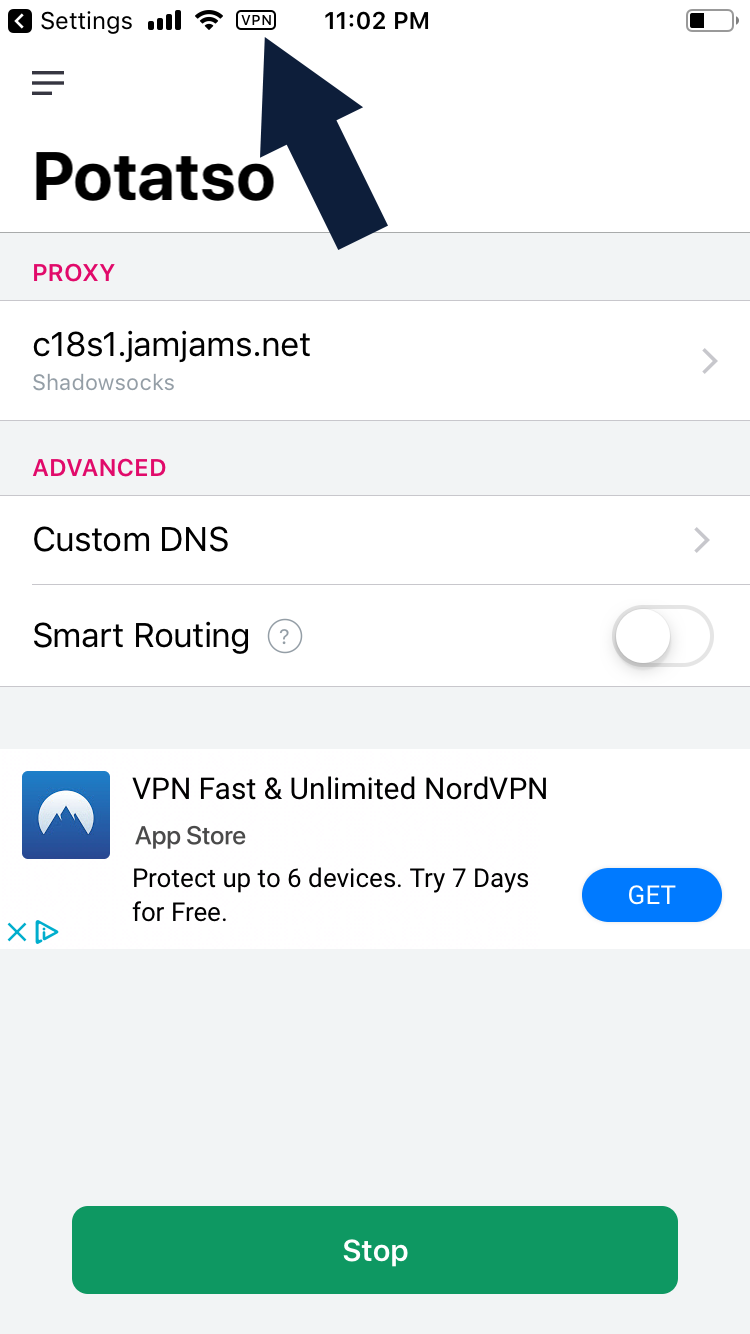Open the NordVPN ad title link
The height and width of the screenshot is (1334, 750).
point(340,789)
